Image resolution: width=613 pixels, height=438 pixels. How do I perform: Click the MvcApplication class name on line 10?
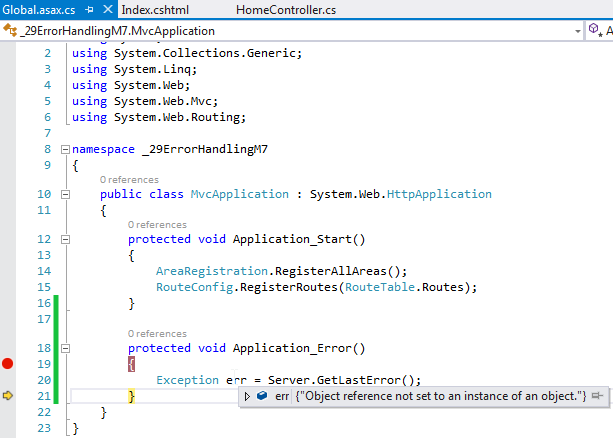point(240,194)
